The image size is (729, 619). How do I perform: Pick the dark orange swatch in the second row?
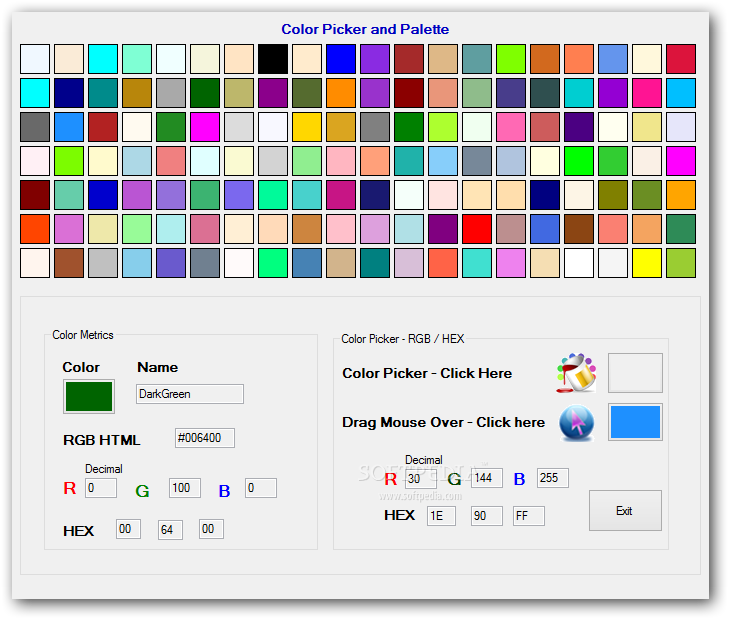tap(341, 93)
